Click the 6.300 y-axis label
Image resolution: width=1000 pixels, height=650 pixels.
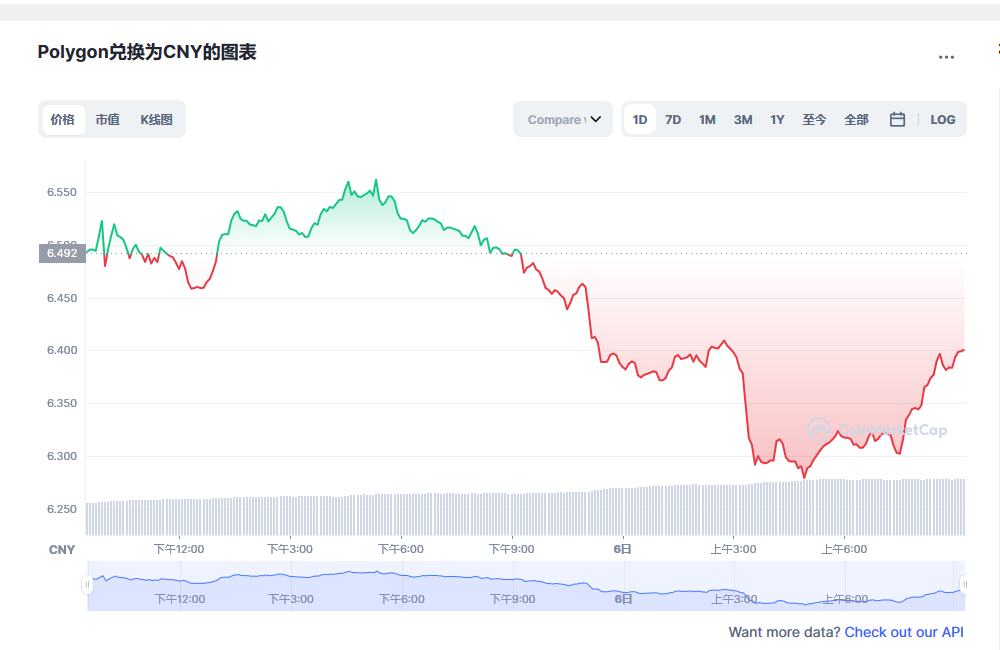[x=62, y=456]
